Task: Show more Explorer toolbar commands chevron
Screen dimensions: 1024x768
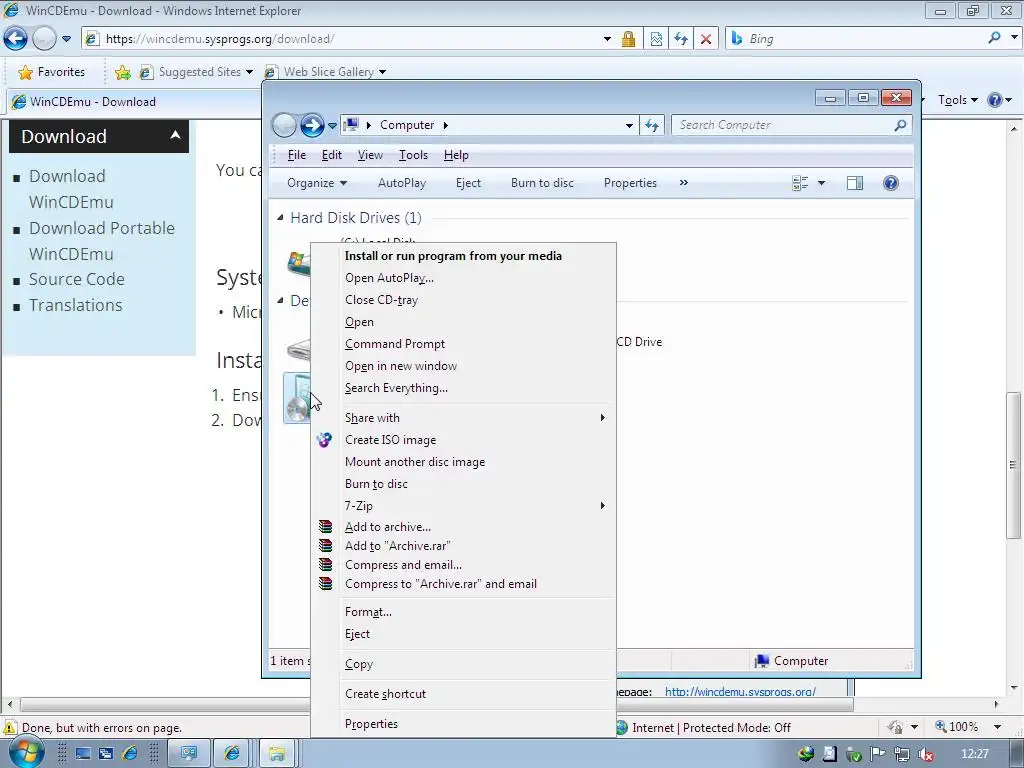Action: pyautogui.click(x=684, y=183)
